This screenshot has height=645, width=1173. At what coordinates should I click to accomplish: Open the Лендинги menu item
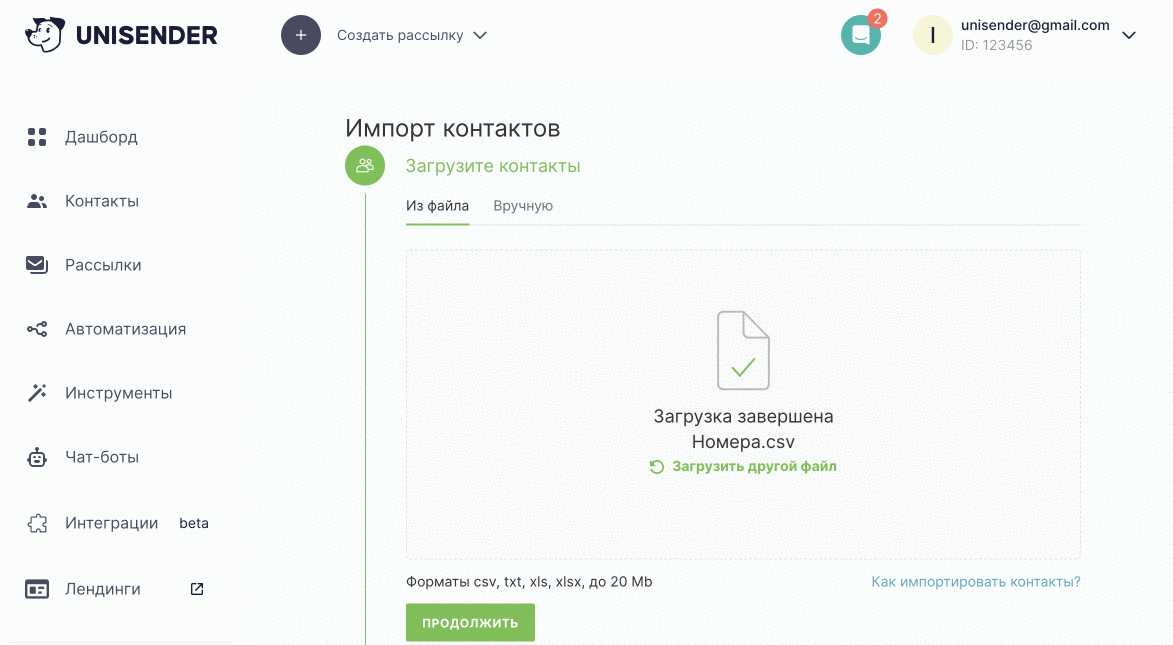pos(102,589)
